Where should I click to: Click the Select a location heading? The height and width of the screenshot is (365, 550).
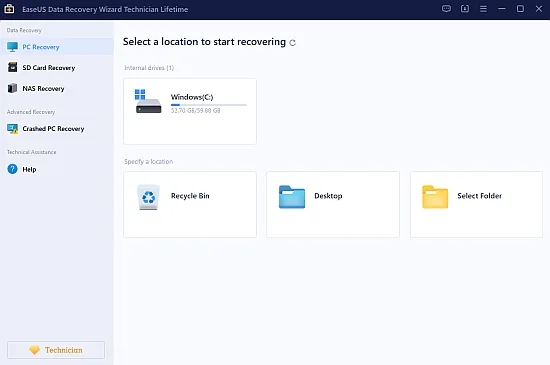(x=204, y=42)
